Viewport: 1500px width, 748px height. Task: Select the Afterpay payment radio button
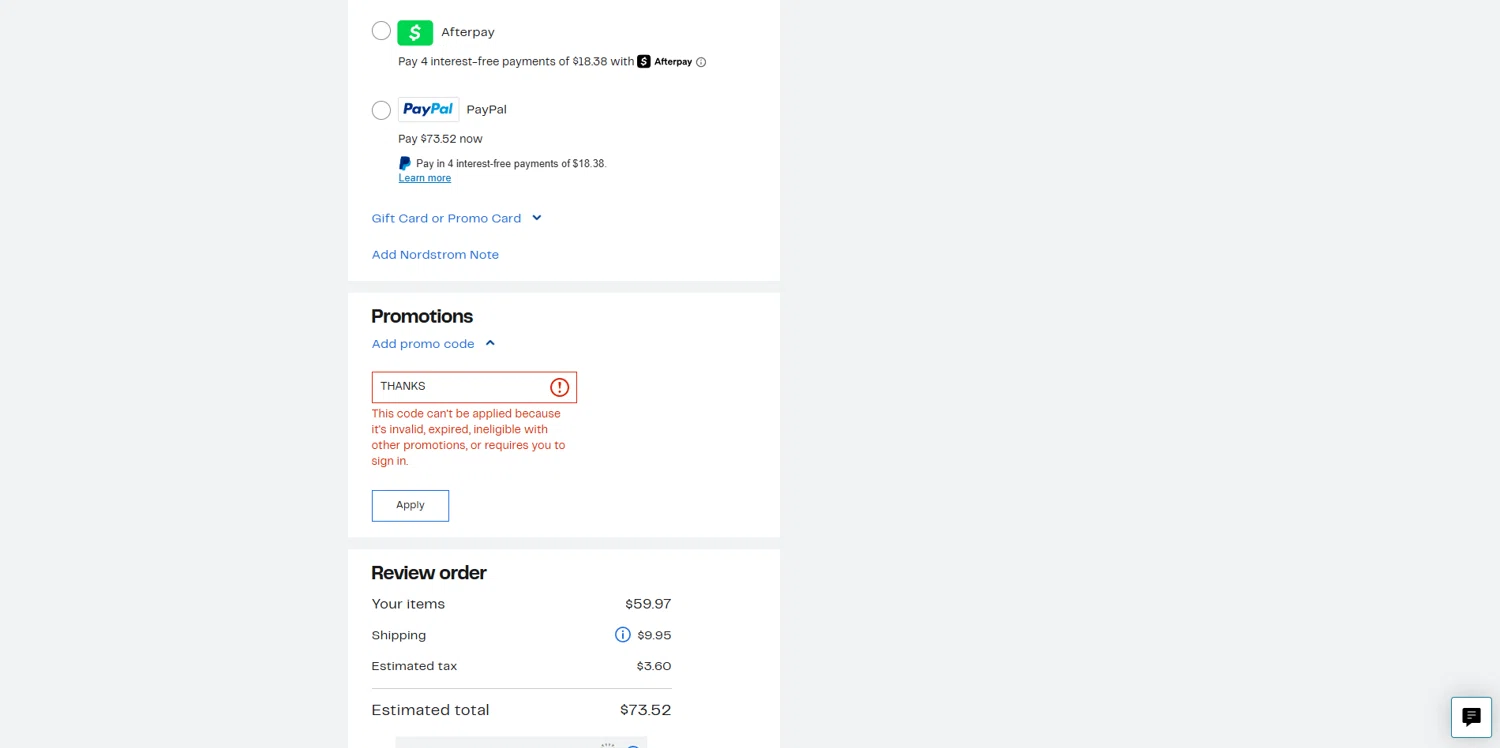(x=381, y=31)
